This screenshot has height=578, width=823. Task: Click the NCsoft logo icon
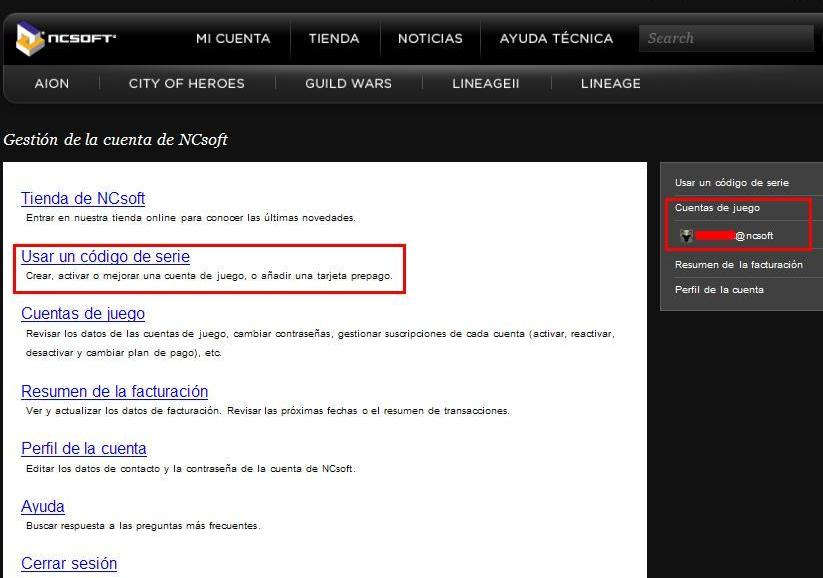click(30, 38)
